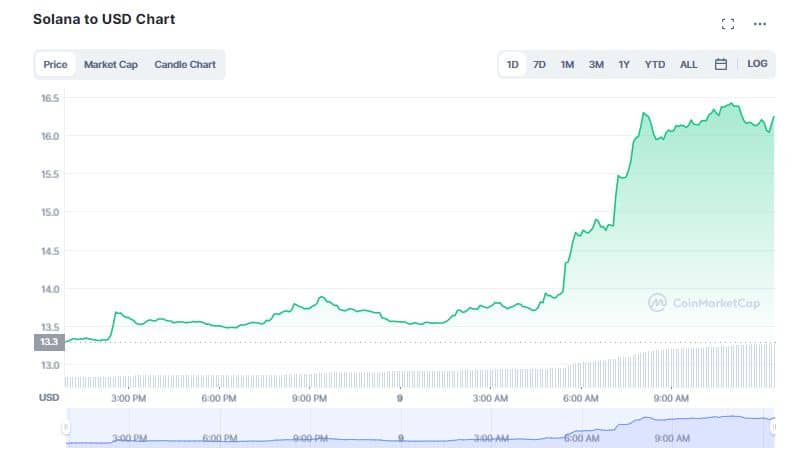Click the left handle of range navigator
Image resolution: width=802 pixels, height=454 pixels.
tap(65, 427)
